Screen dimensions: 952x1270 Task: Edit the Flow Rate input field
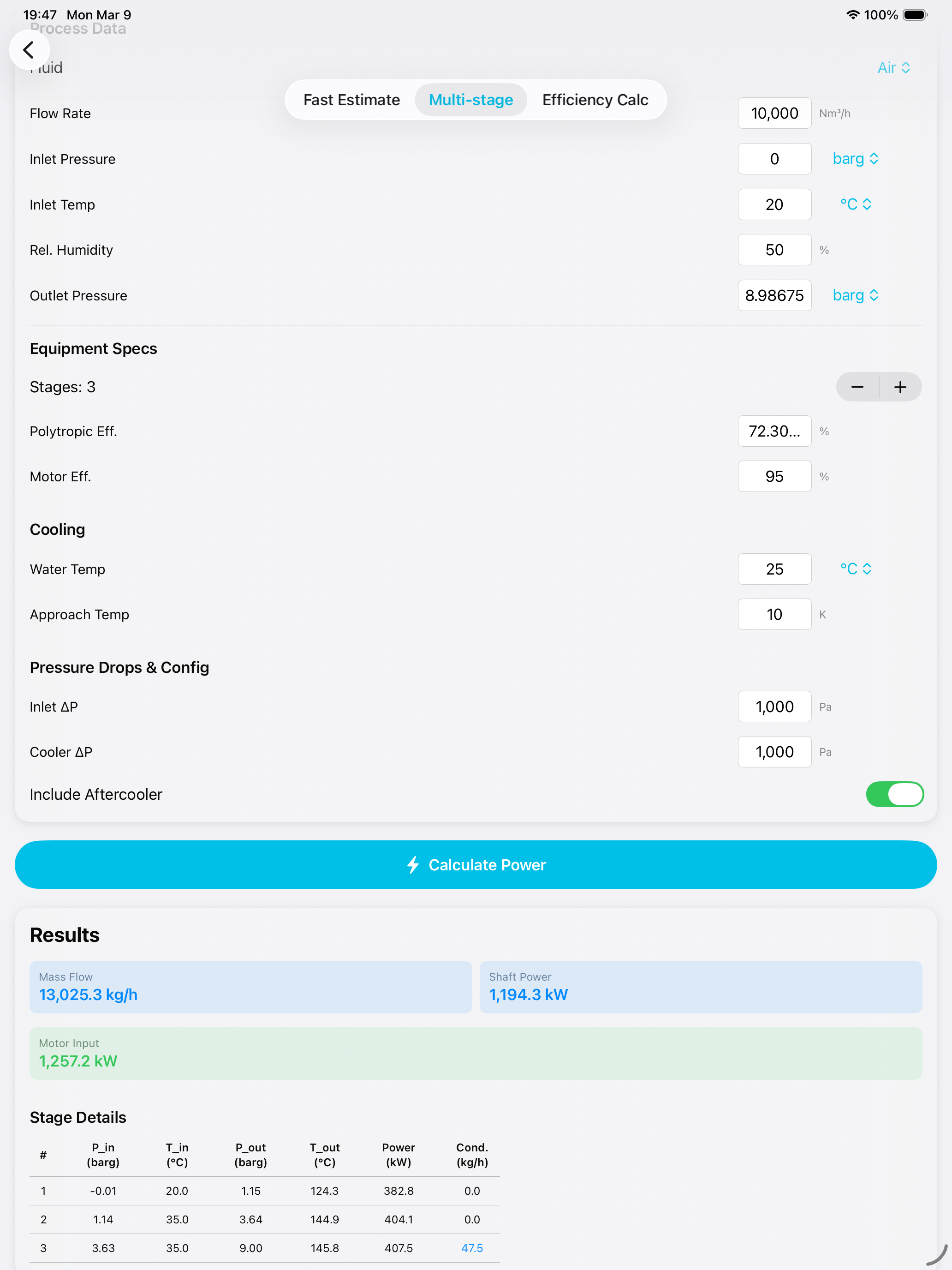(774, 114)
